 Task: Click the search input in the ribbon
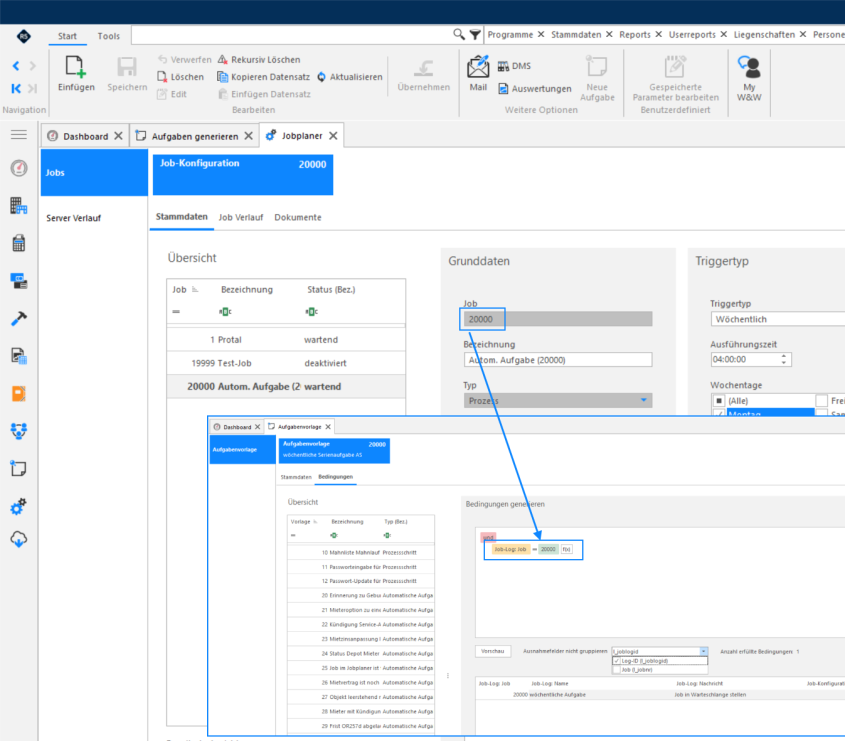(291, 35)
